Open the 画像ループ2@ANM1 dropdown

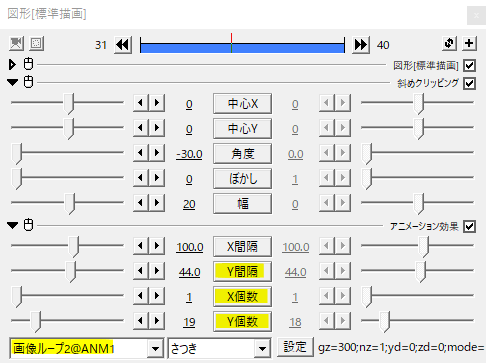pos(155,349)
